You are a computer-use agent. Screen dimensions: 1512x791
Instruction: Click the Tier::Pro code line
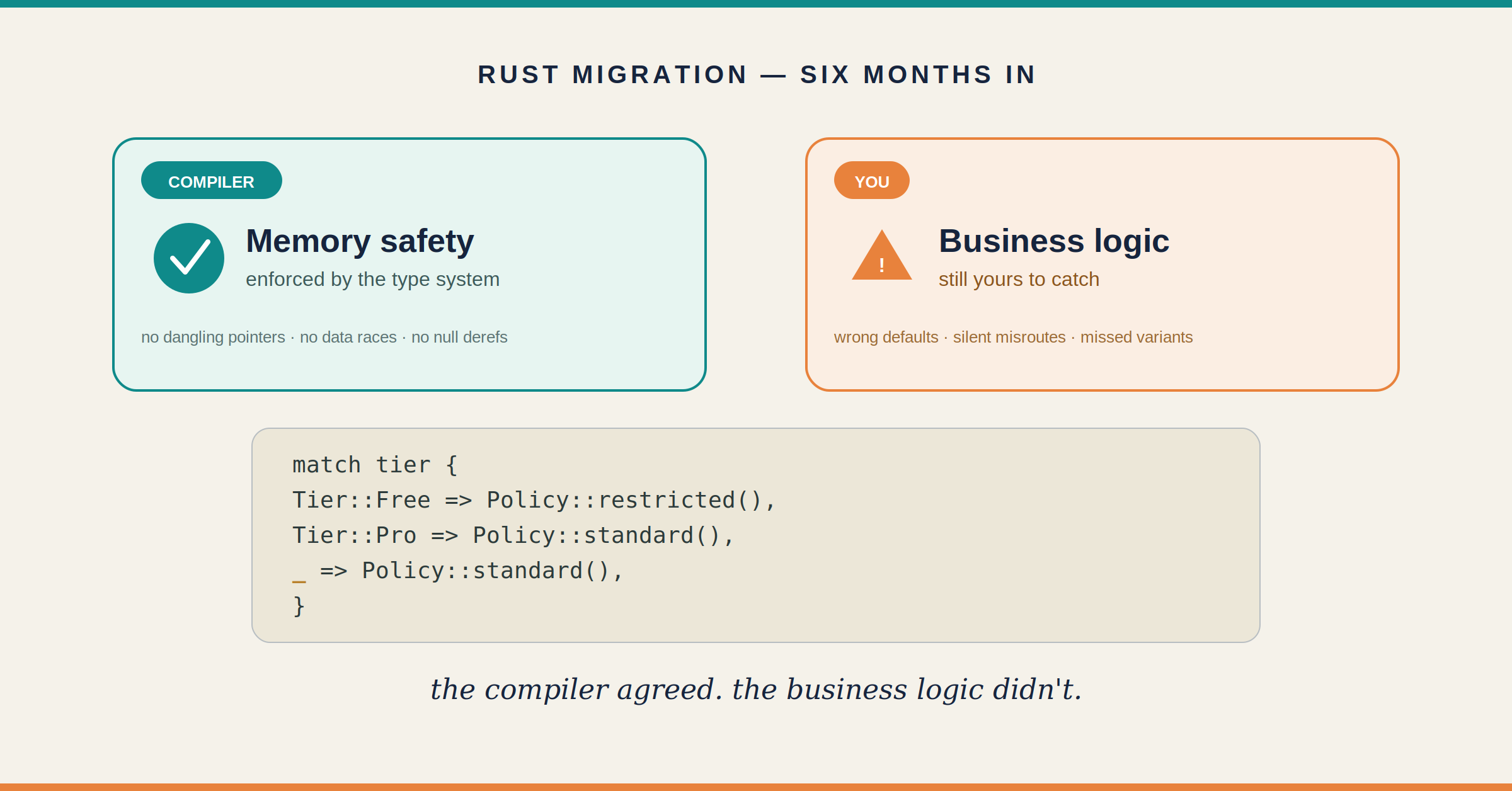click(x=513, y=535)
